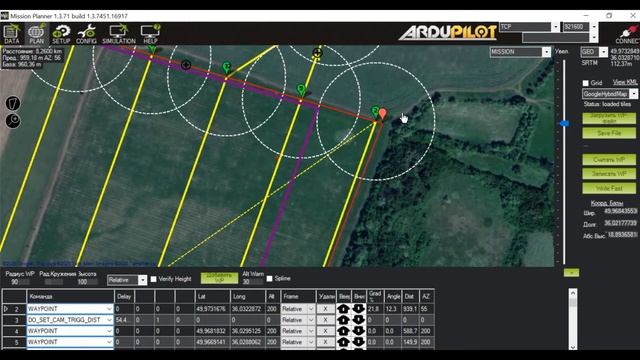Open the SETUP gears screen
This screenshot has width=640, height=360.
coord(61,33)
